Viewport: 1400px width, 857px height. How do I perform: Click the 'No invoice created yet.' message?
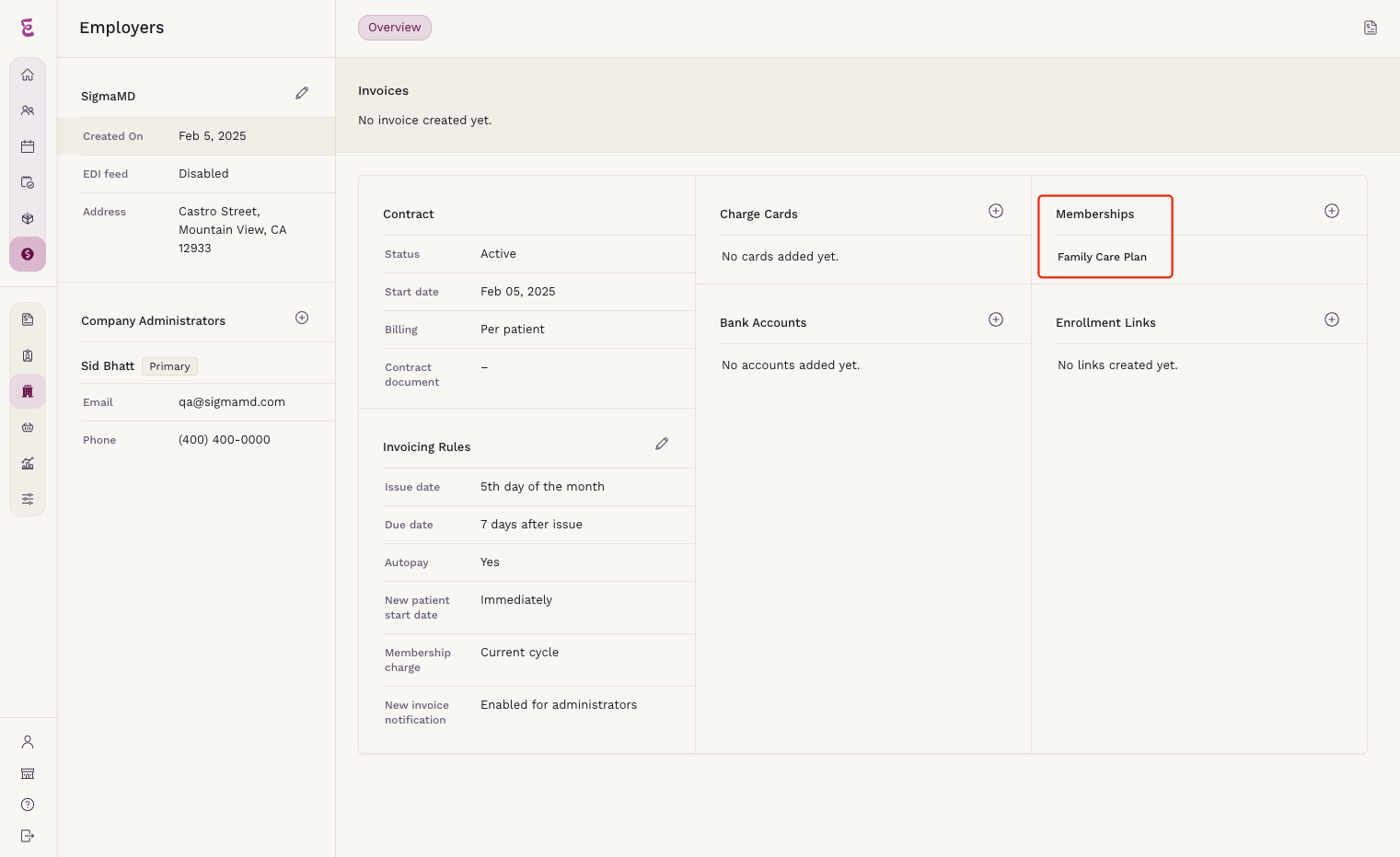[x=425, y=121]
